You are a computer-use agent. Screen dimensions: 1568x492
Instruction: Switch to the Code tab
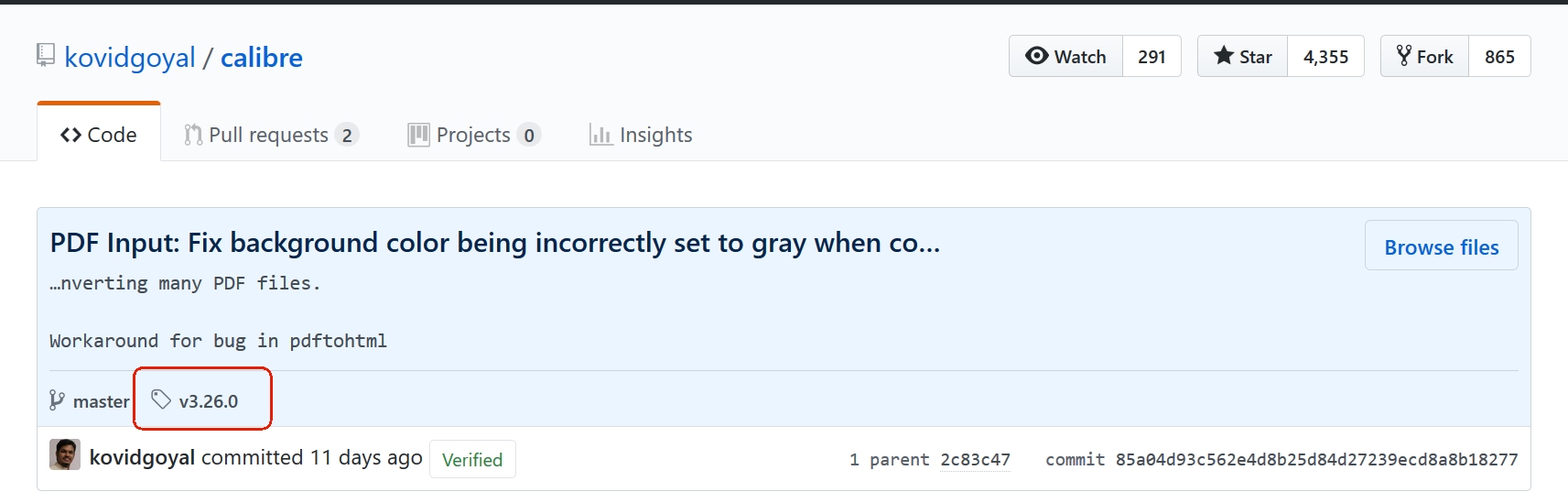click(x=99, y=135)
